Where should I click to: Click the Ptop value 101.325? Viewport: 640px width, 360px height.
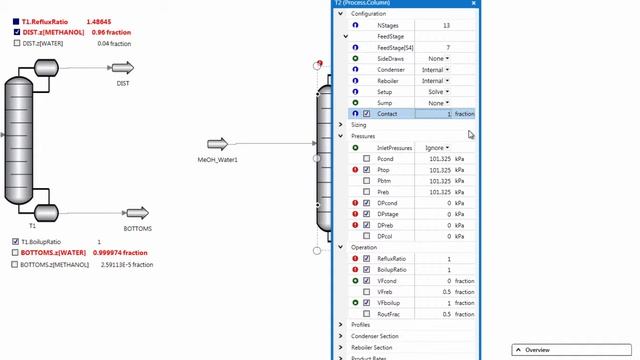[x=440, y=170]
